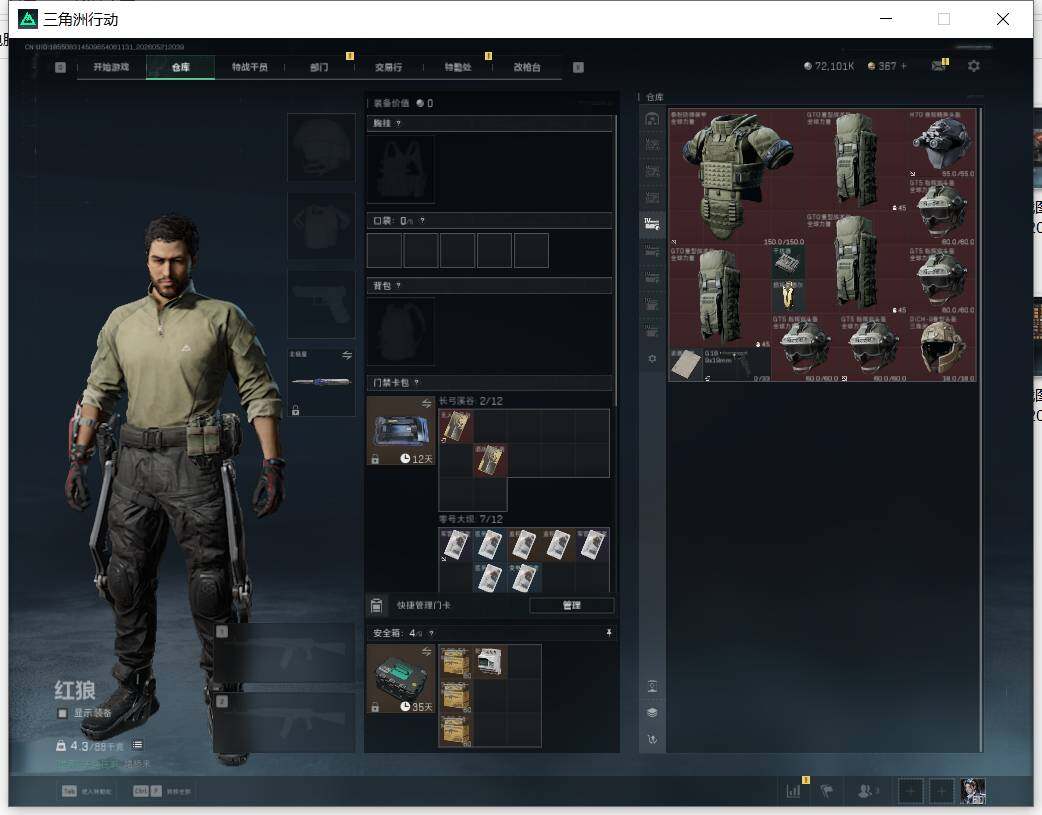Click the 管理 button
The height and width of the screenshot is (815, 1042).
click(x=572, y=605)
